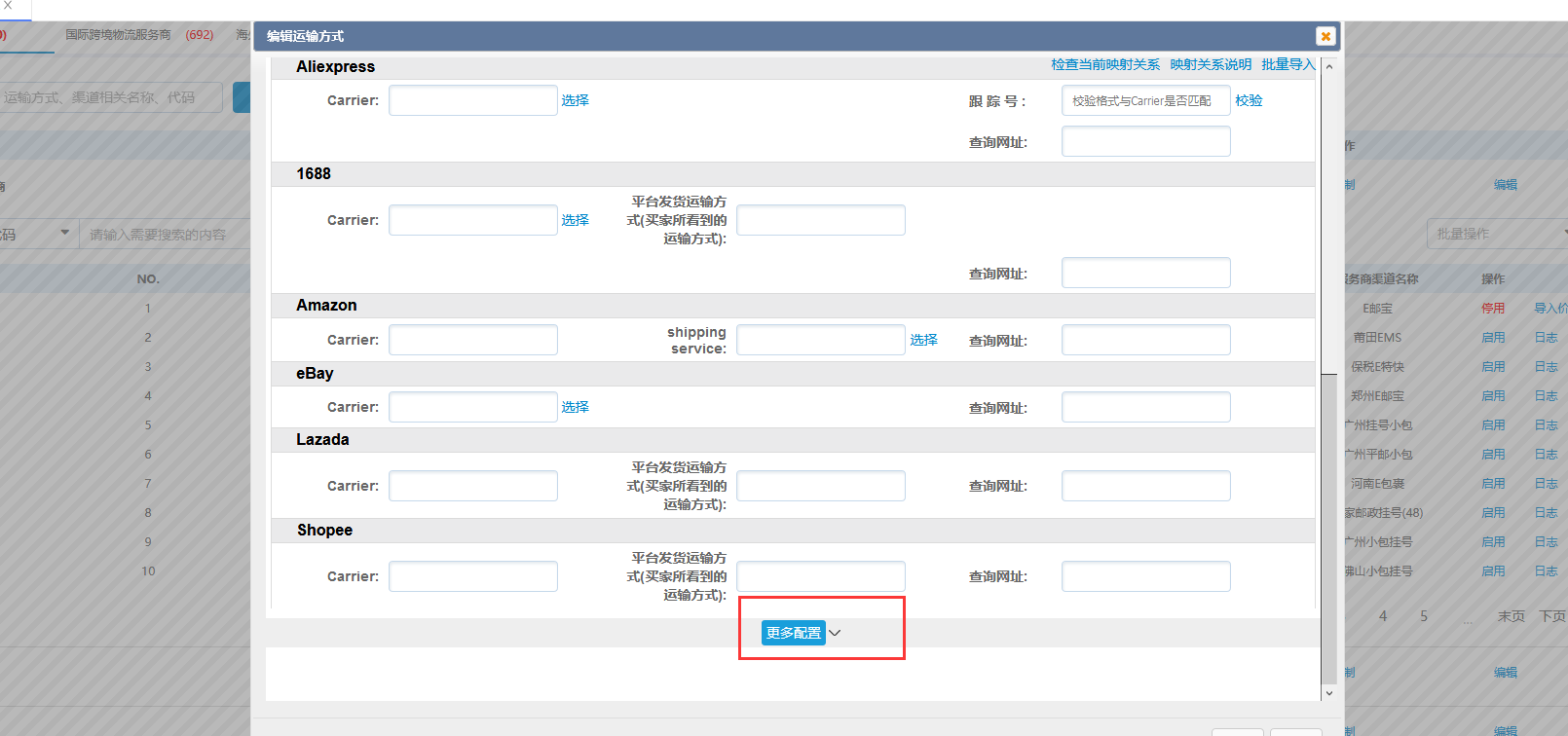
Task: Click the Lazada 查询网址 input field
Action: pyautogui.click(x=1145, y=486)
